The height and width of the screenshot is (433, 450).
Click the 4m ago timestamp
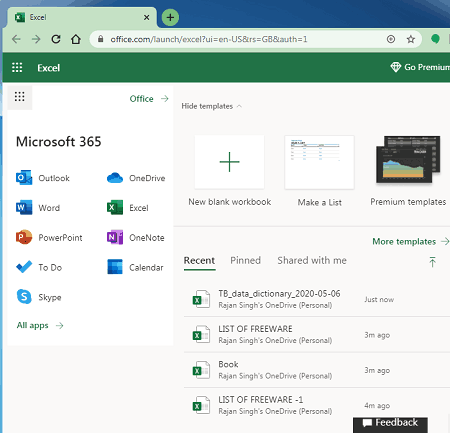377,405
